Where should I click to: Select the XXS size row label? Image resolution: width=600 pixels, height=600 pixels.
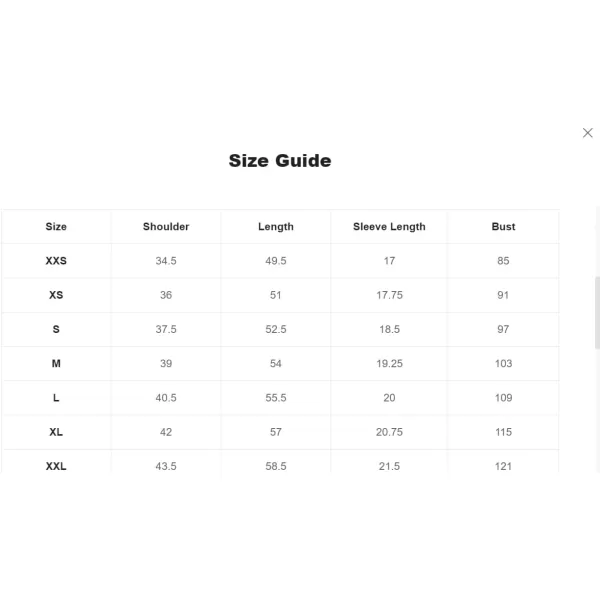[56, 261]
